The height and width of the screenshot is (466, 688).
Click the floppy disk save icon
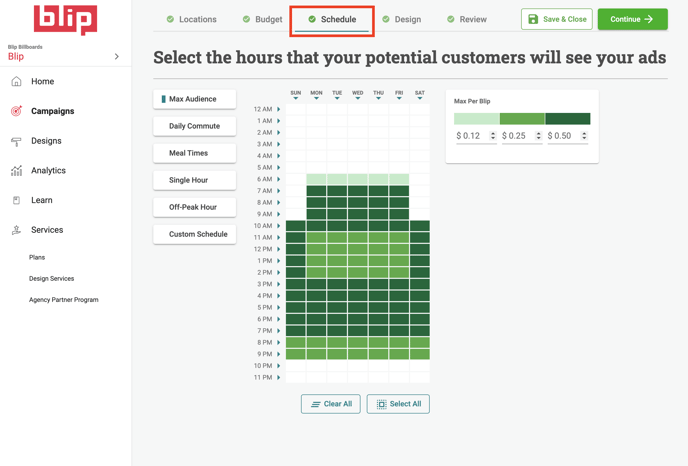(533, 19)
